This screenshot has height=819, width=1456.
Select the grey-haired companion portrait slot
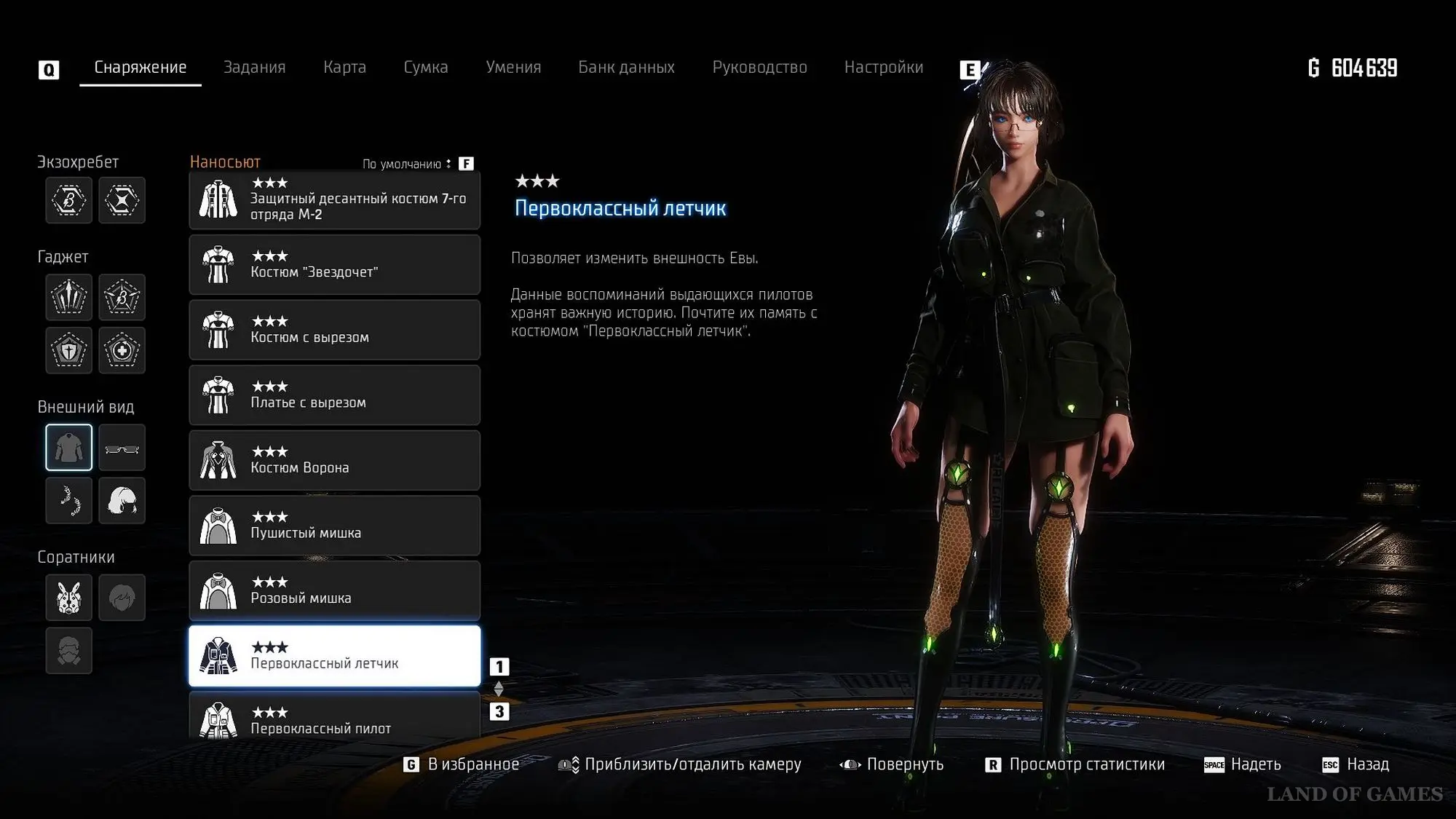pos(122,598)
